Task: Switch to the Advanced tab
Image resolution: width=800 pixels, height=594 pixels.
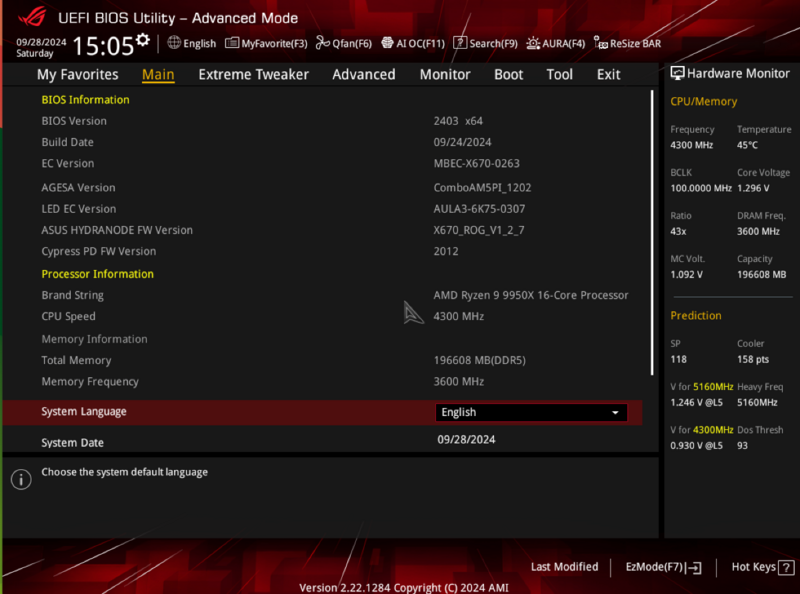Action: coord(364,75)
